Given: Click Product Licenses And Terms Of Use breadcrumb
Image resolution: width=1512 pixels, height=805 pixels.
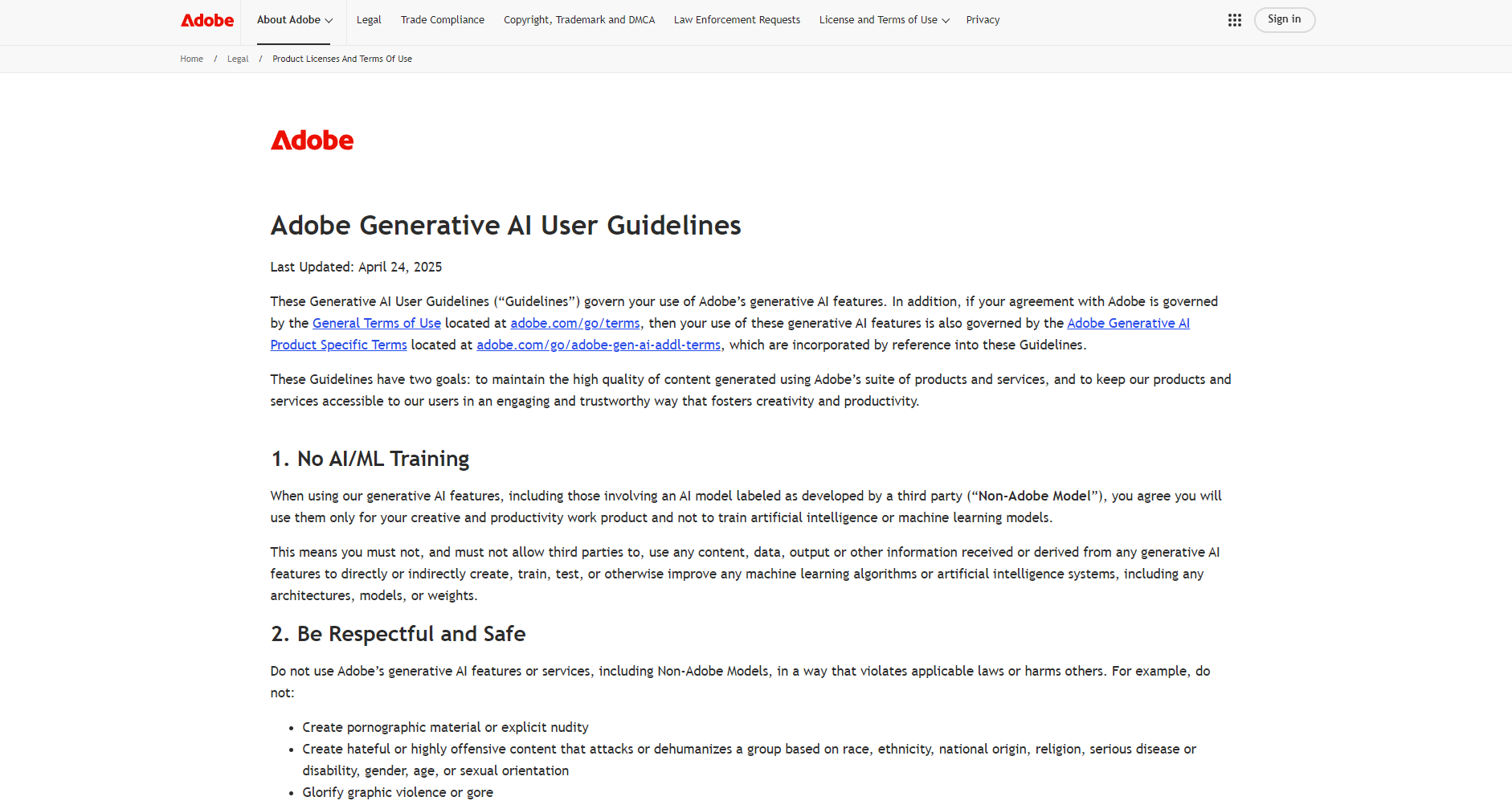Looking at the screenshot, I should (x=342, y=59).
